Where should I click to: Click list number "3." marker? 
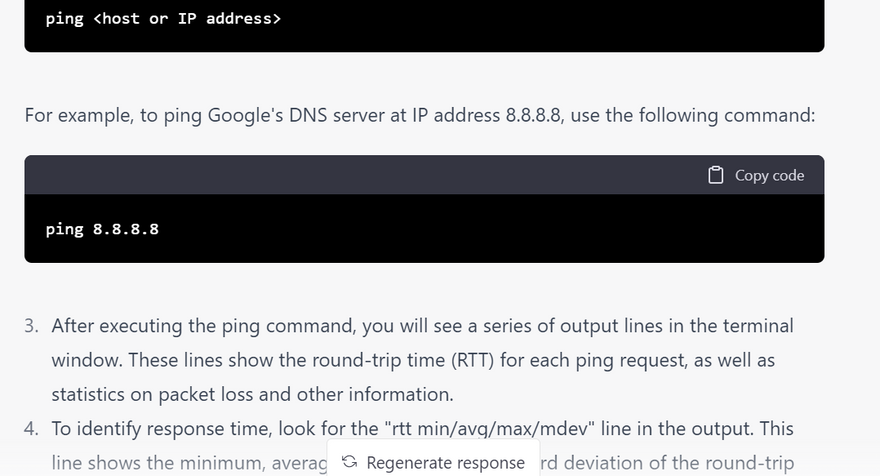32,326
